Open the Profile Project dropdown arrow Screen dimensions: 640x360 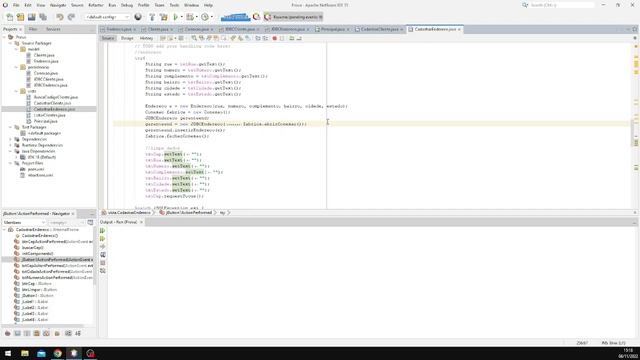[x=211, y=17]
